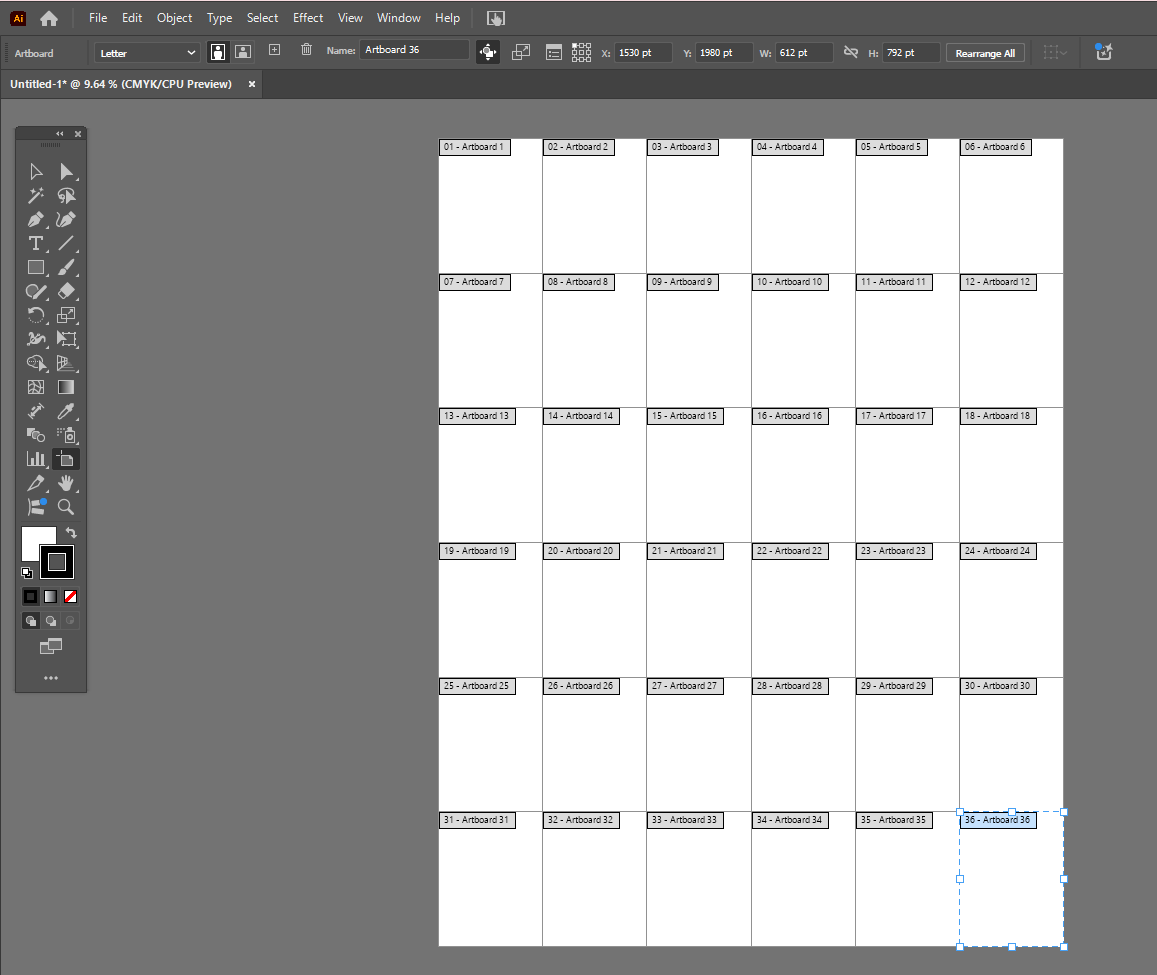Viewport: 1157px width, 975px height.
Task: Pick the Paintbrush tool
Action: 66,267
